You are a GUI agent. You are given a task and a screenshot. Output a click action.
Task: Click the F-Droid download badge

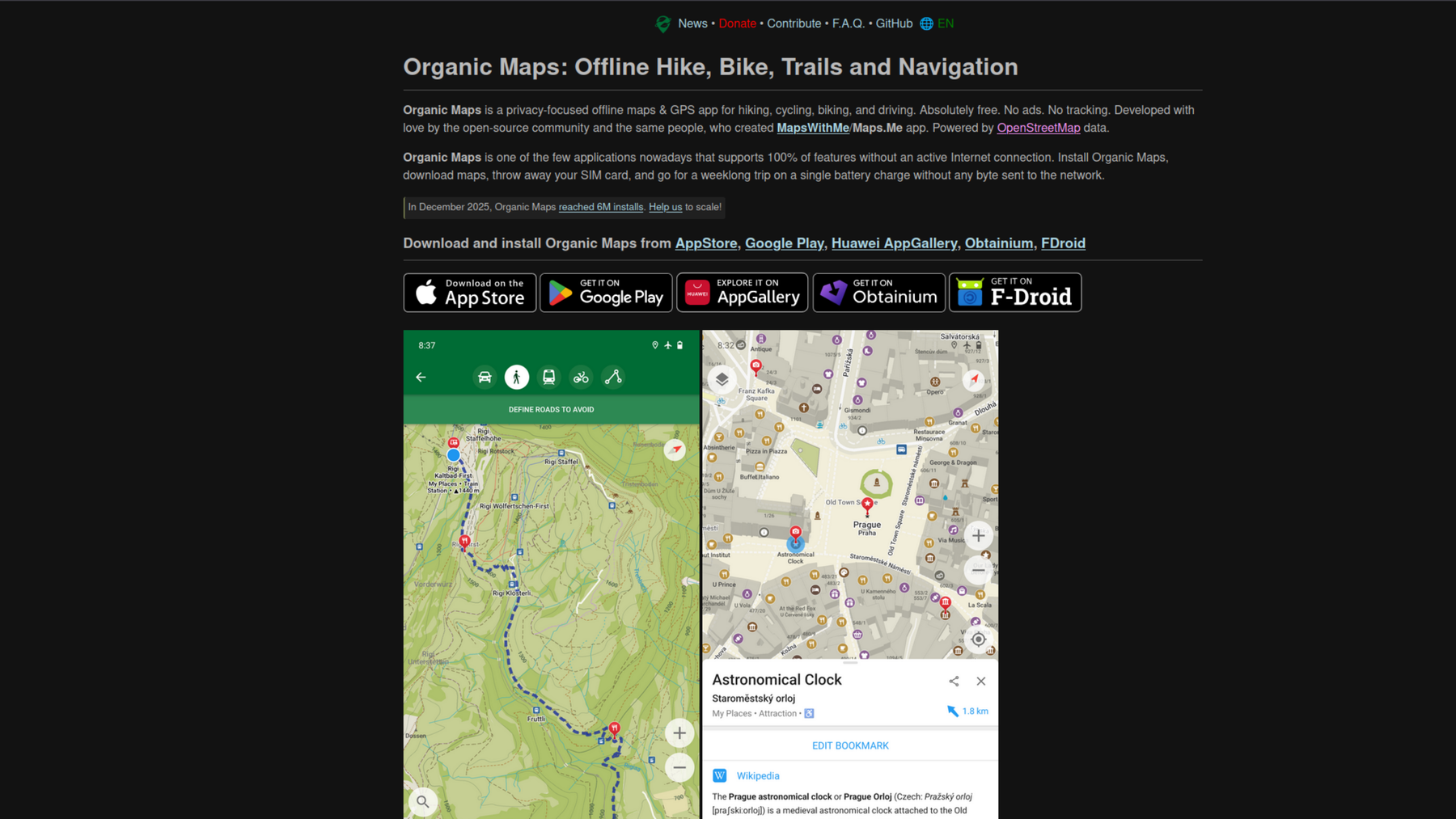pyautogui.click(x=1014, y=292)
